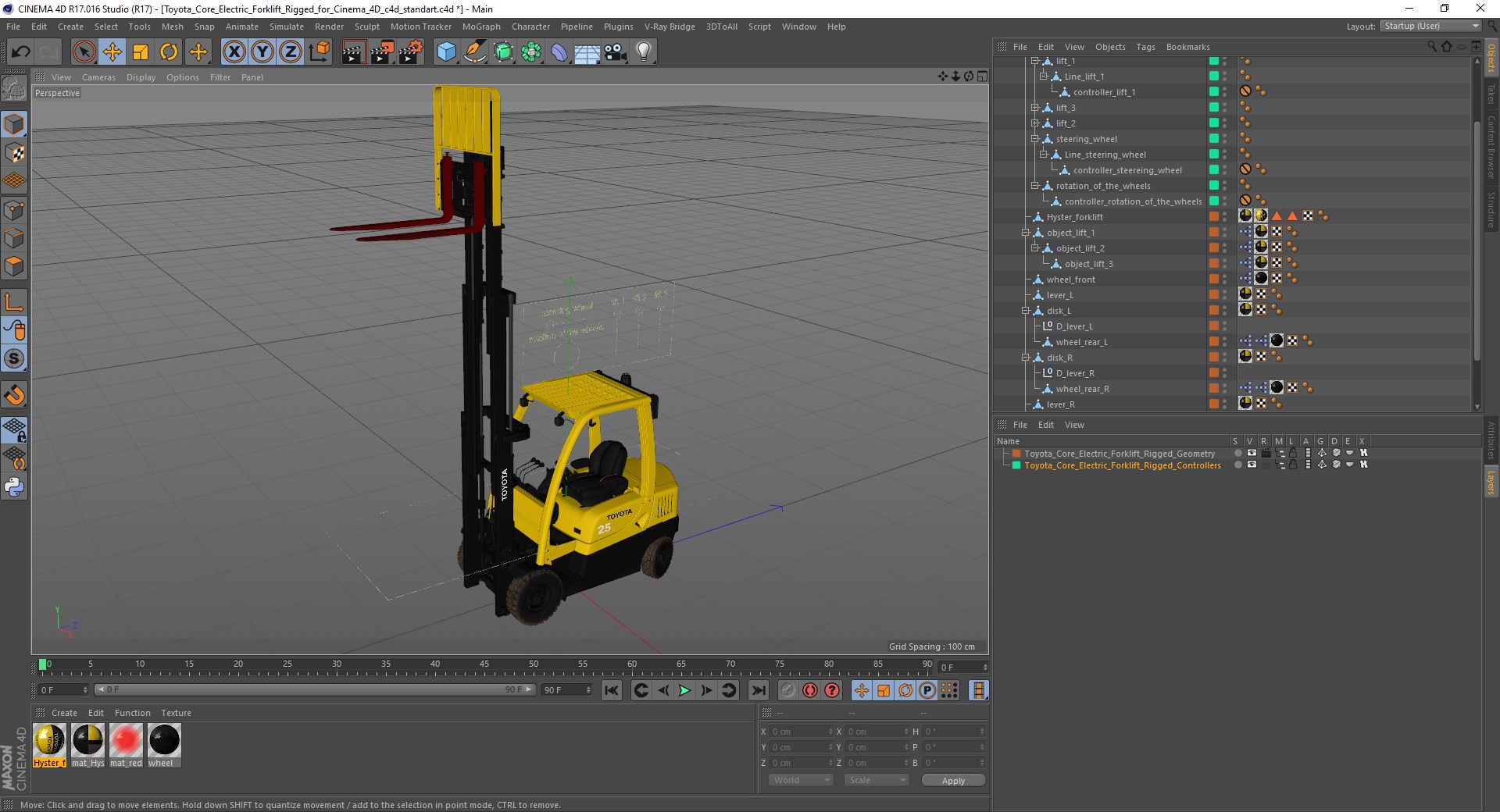Open Create menu in Material Manager
The height and width of the screenshot is (812, 1500).
(64, 713)
